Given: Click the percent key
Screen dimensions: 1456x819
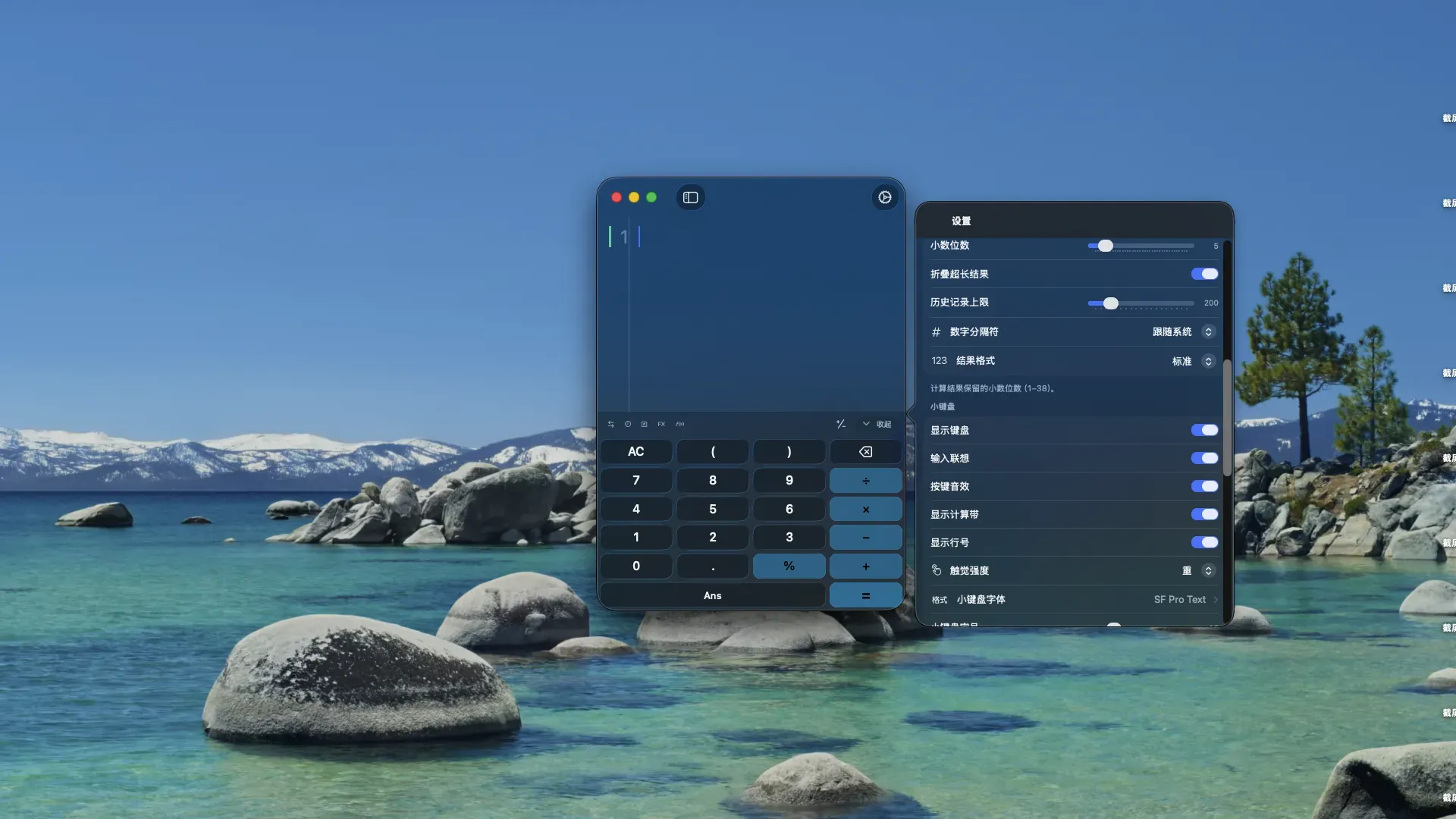Looking at the screenshot, I should [x=789, y=566].
